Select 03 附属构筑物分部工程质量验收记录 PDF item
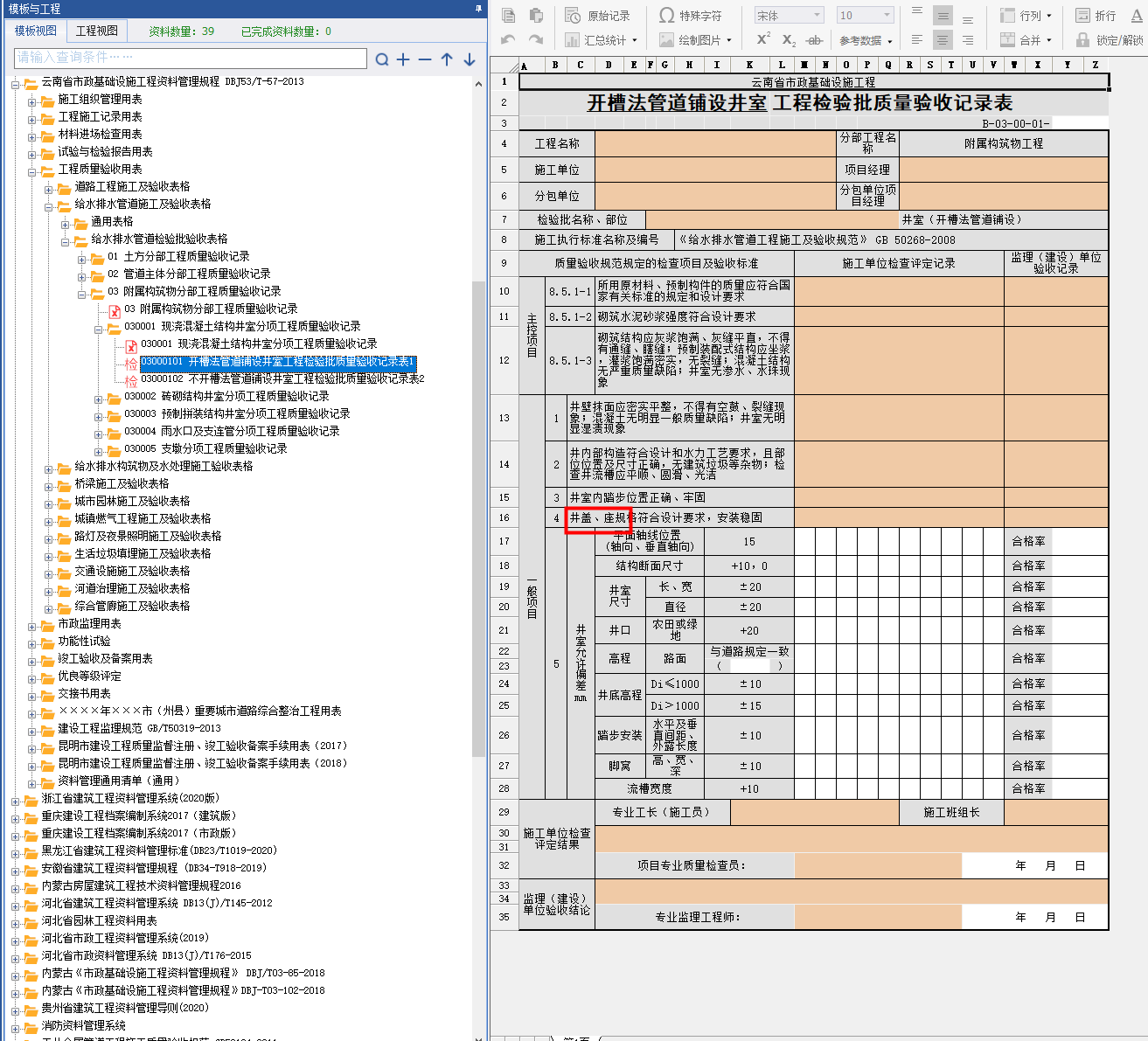The height and width of the screenshot is (1041, 1148). pos(211,309)
